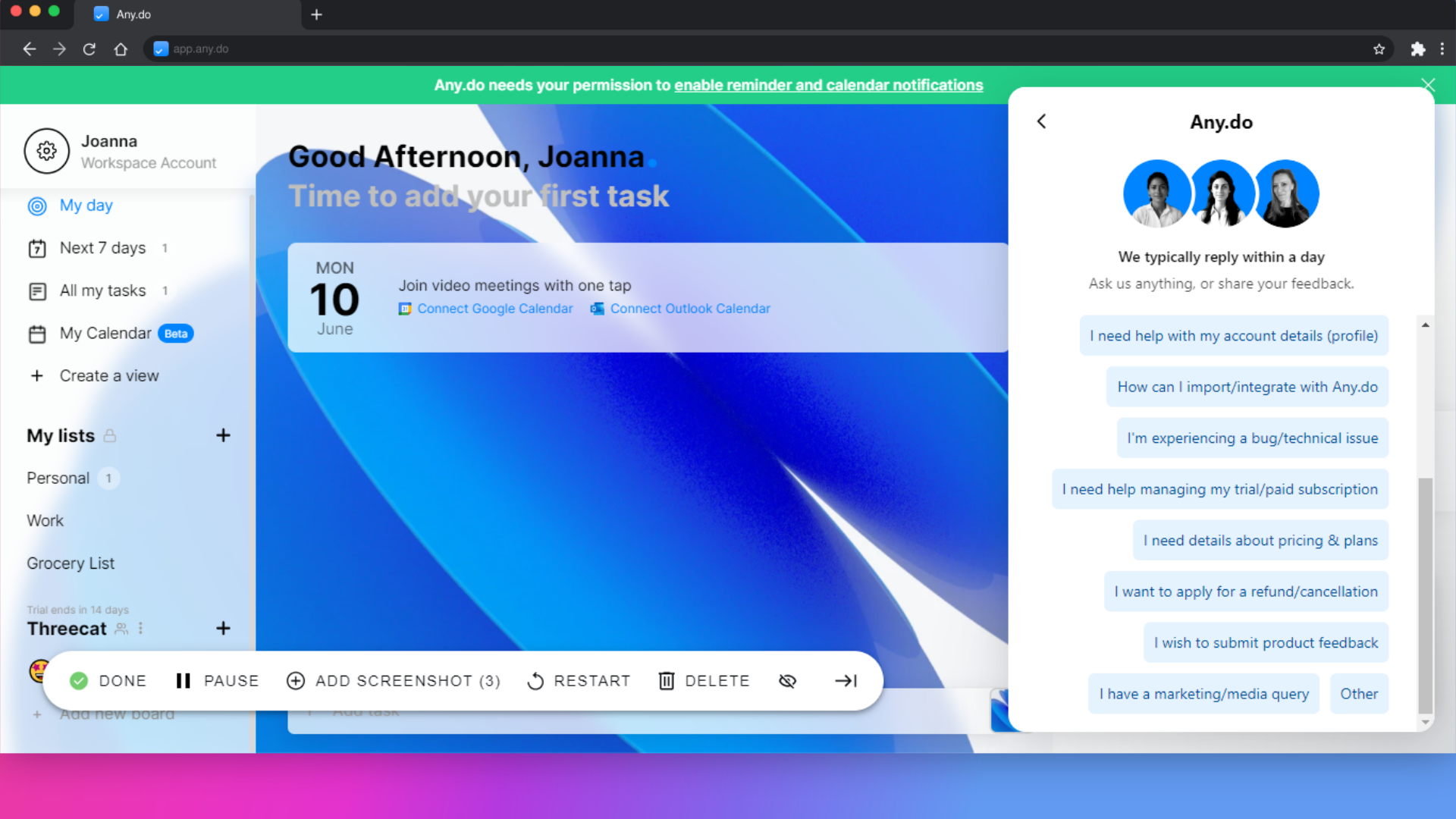Toggle the hide eye-slash icon in toolbar
This screenshot has width=1456, height=819.
tap(787, 681)
